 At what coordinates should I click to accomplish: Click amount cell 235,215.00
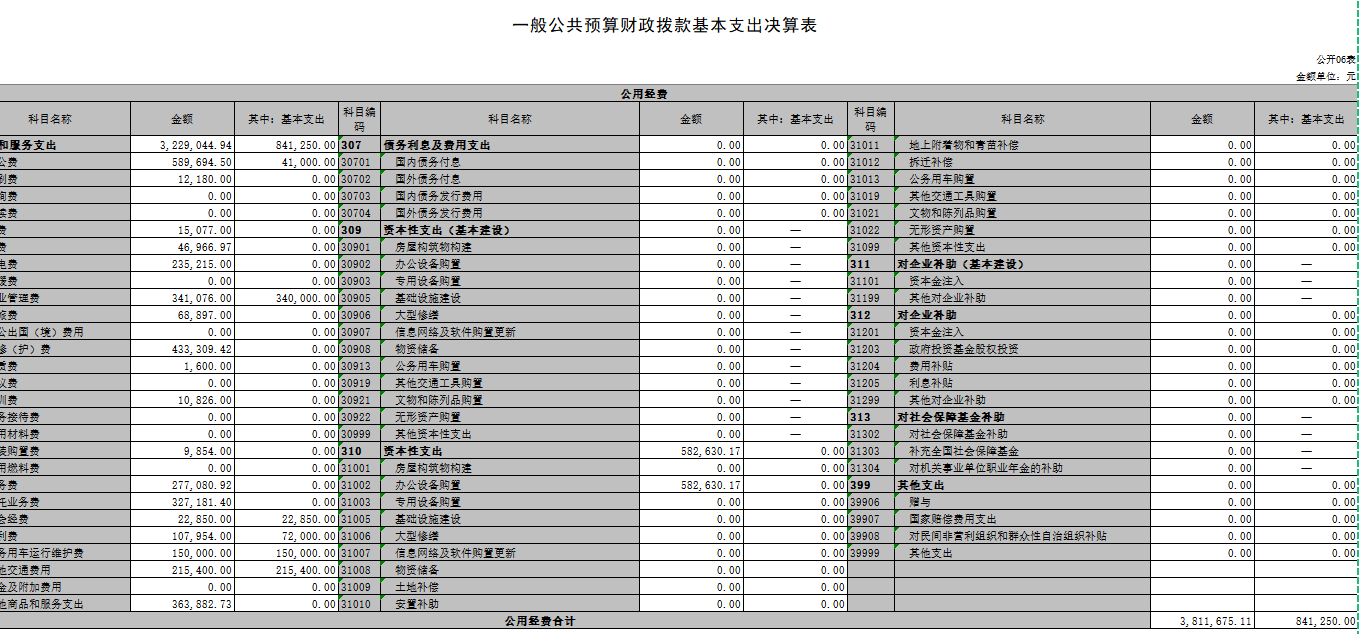coord(182,264)
